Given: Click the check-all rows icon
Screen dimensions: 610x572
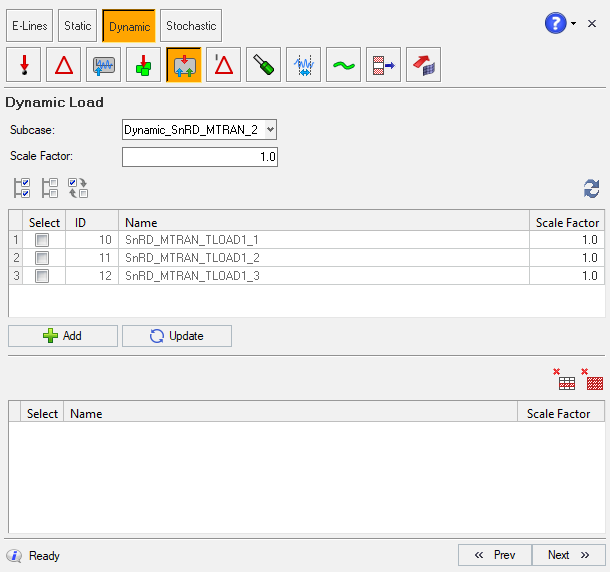Looking at the screenshot, I should [x=23, y=187].
